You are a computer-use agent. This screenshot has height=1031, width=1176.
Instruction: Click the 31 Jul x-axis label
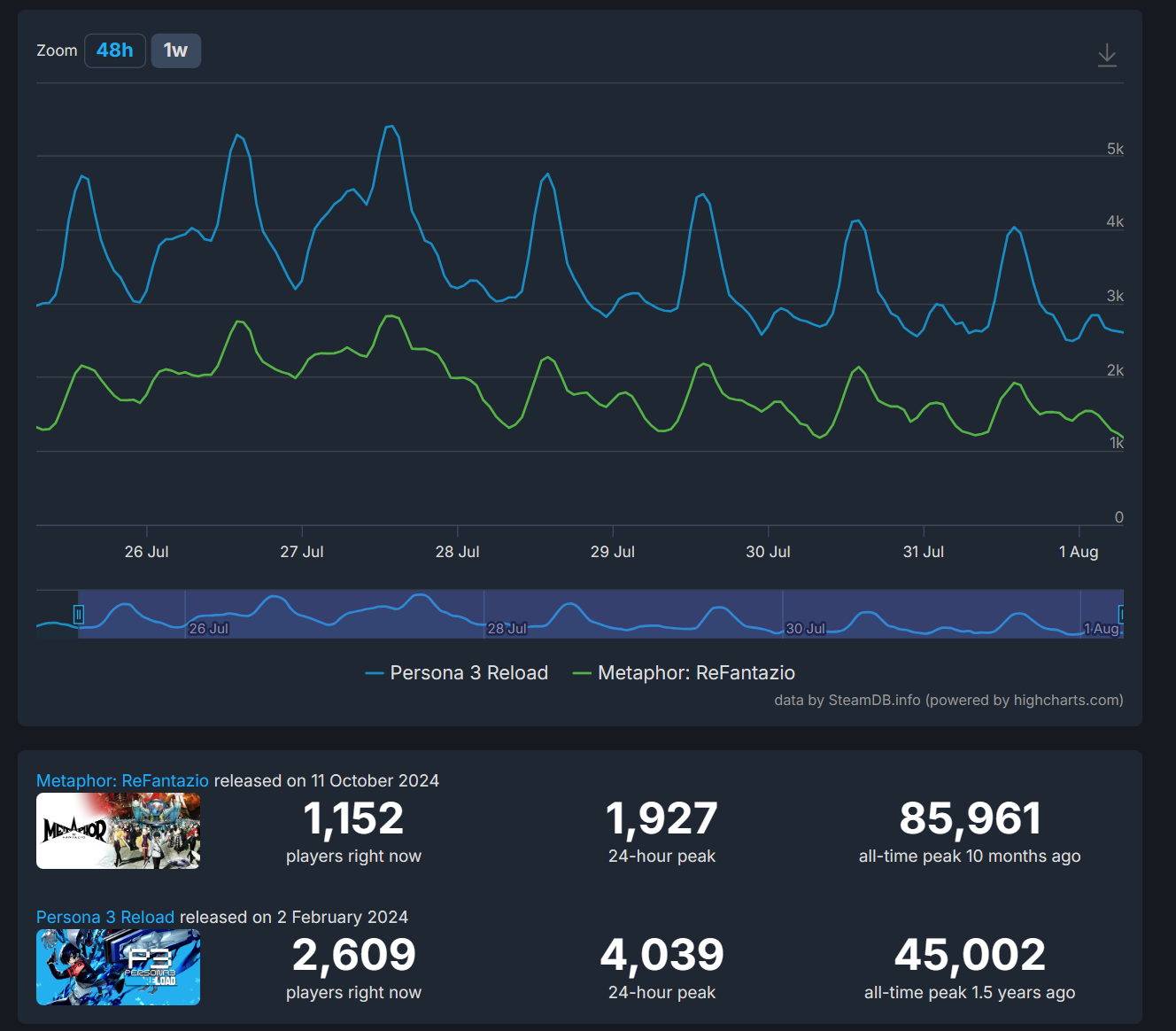[x=924, y=552]
